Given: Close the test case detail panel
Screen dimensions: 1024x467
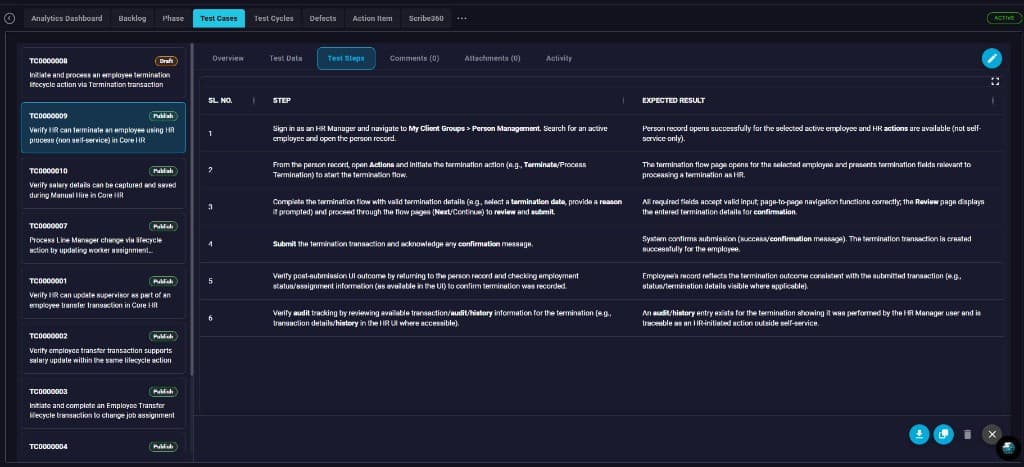Looking at the screenshot, I should click(992, 434).
